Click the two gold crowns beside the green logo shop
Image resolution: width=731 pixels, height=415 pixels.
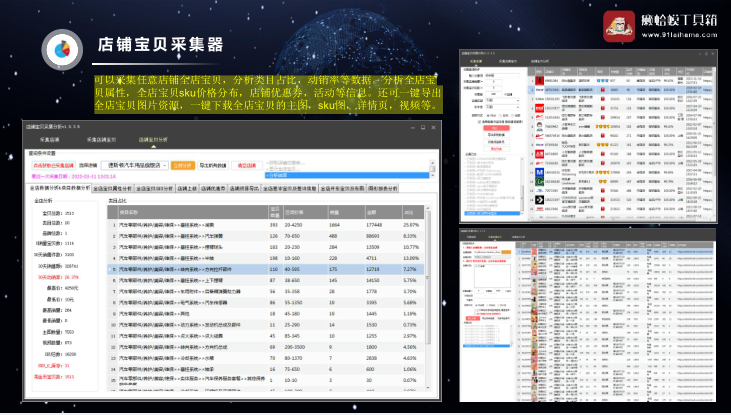tap(602, 182)
